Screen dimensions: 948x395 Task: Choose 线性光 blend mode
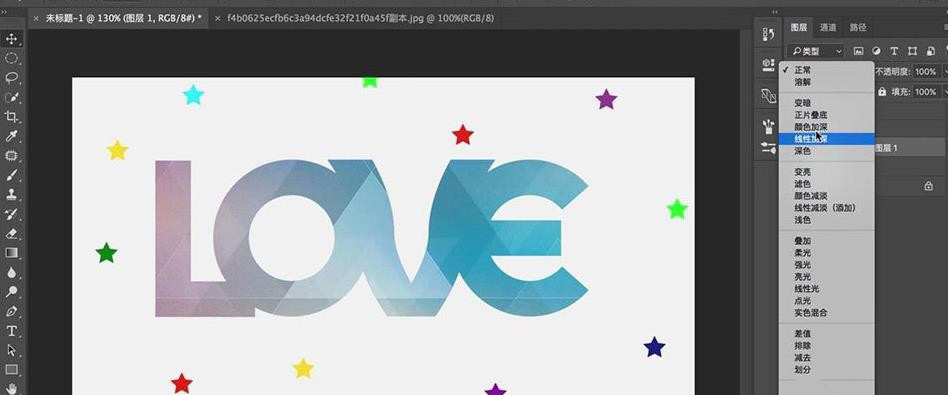826,289
